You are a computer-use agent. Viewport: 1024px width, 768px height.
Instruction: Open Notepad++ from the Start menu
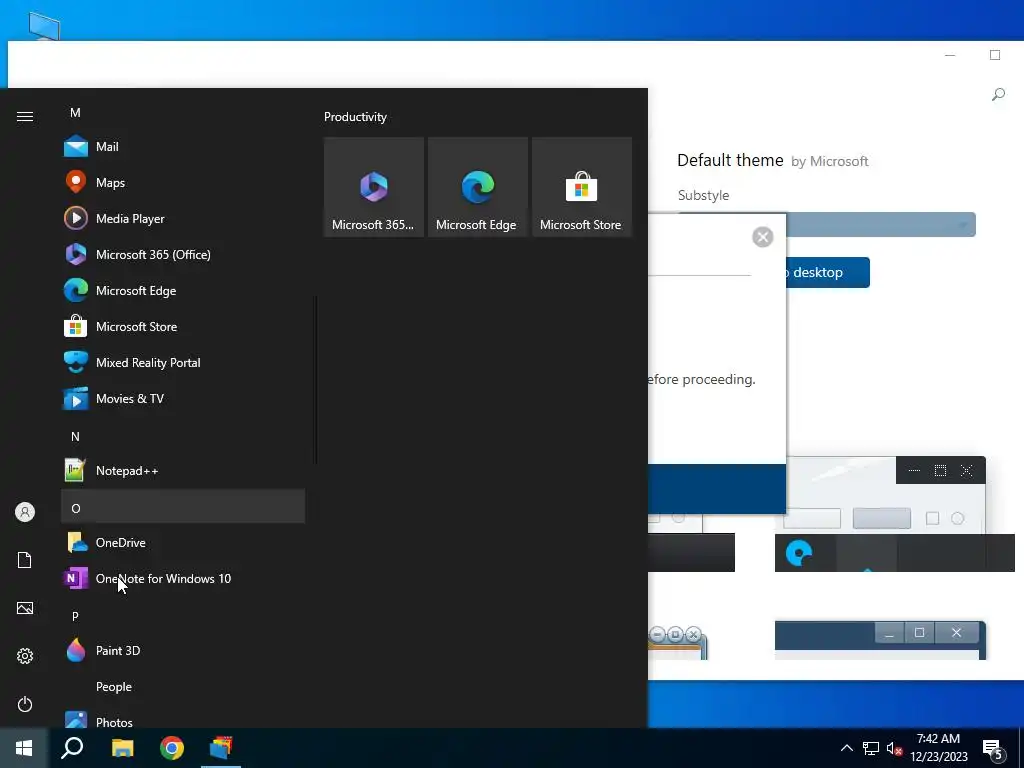(x=183, y=470)
